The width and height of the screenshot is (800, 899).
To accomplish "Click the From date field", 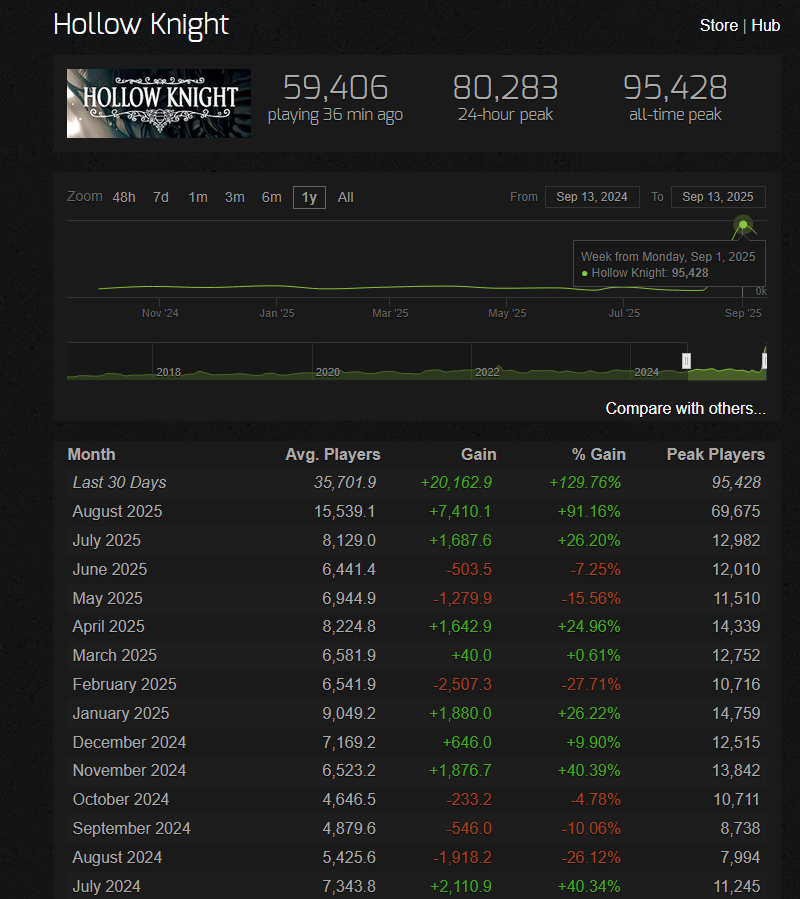I will point(592,197).
